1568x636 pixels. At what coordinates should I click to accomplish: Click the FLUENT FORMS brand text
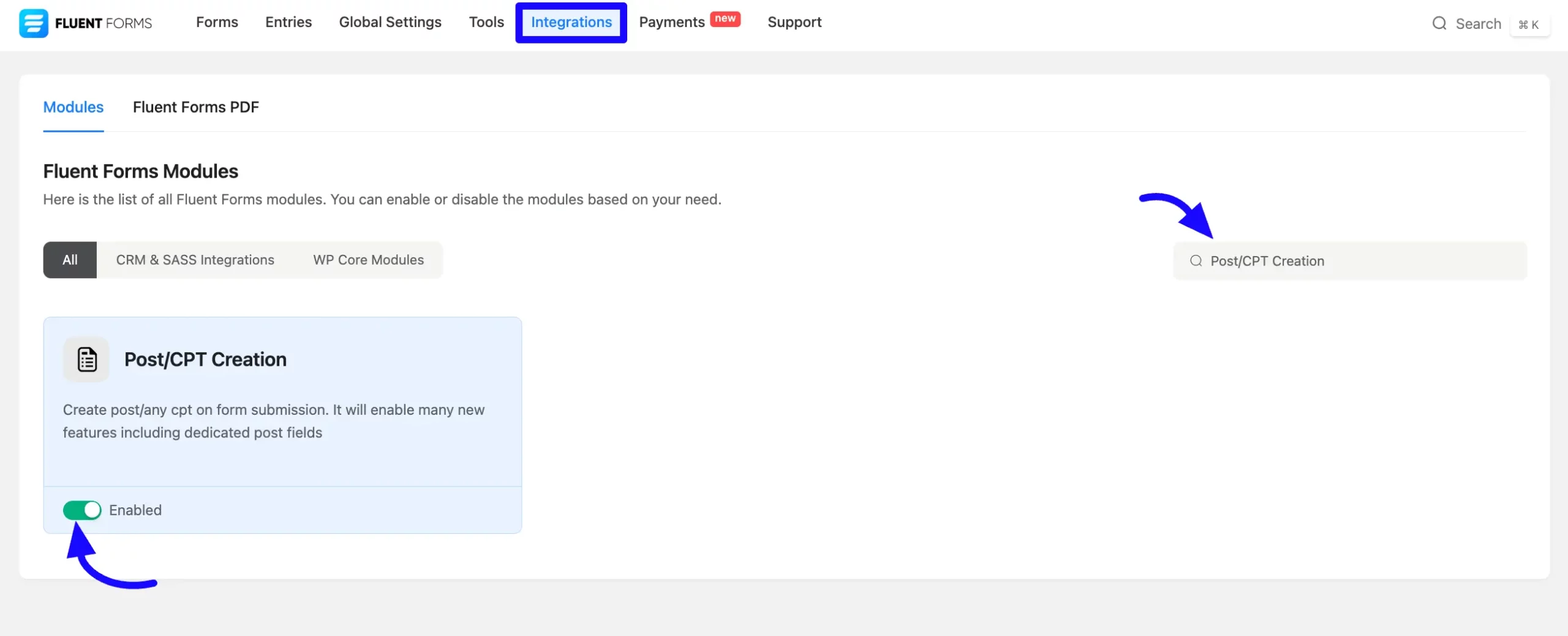pos(104,23)
